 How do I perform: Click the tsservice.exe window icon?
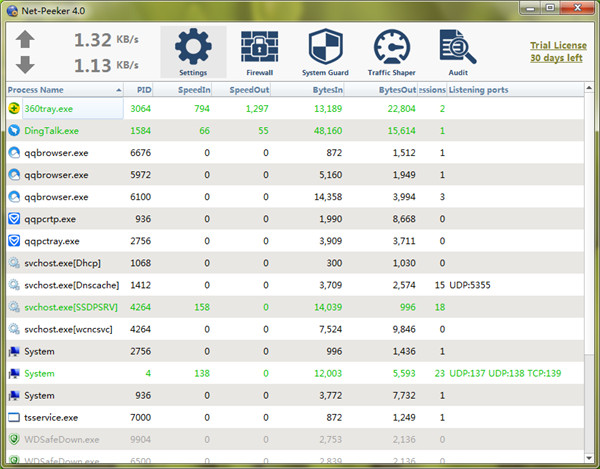pyautogui.click(x=14, y=417)
